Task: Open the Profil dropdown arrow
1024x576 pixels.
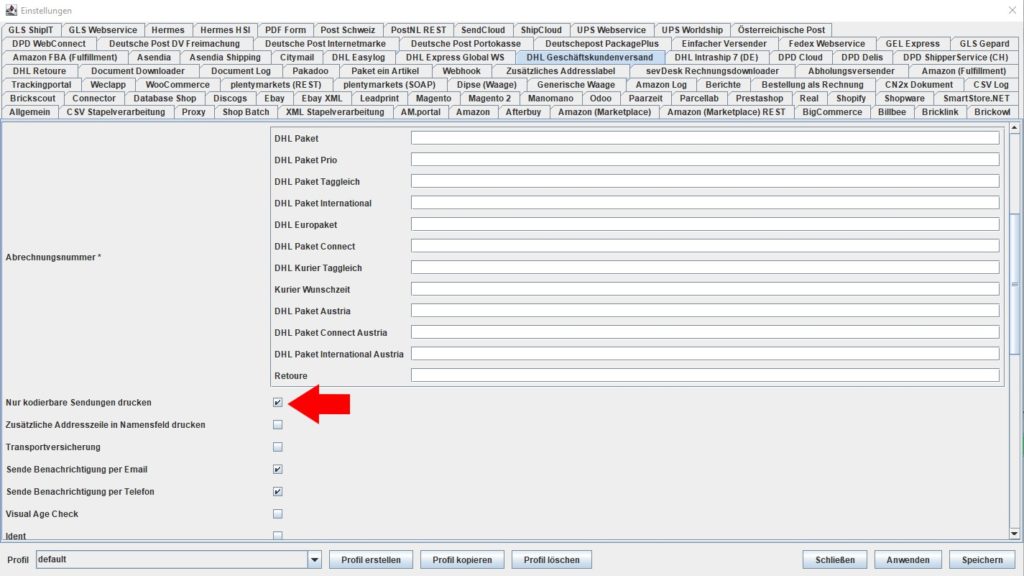Action: click(x=314, y=560)
